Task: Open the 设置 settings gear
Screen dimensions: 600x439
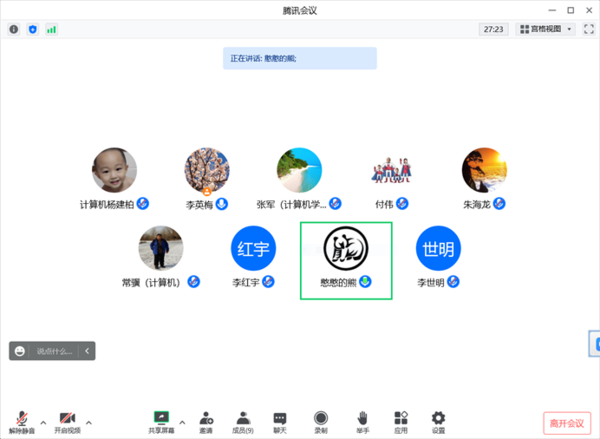Action: click(x=438, y=422)
